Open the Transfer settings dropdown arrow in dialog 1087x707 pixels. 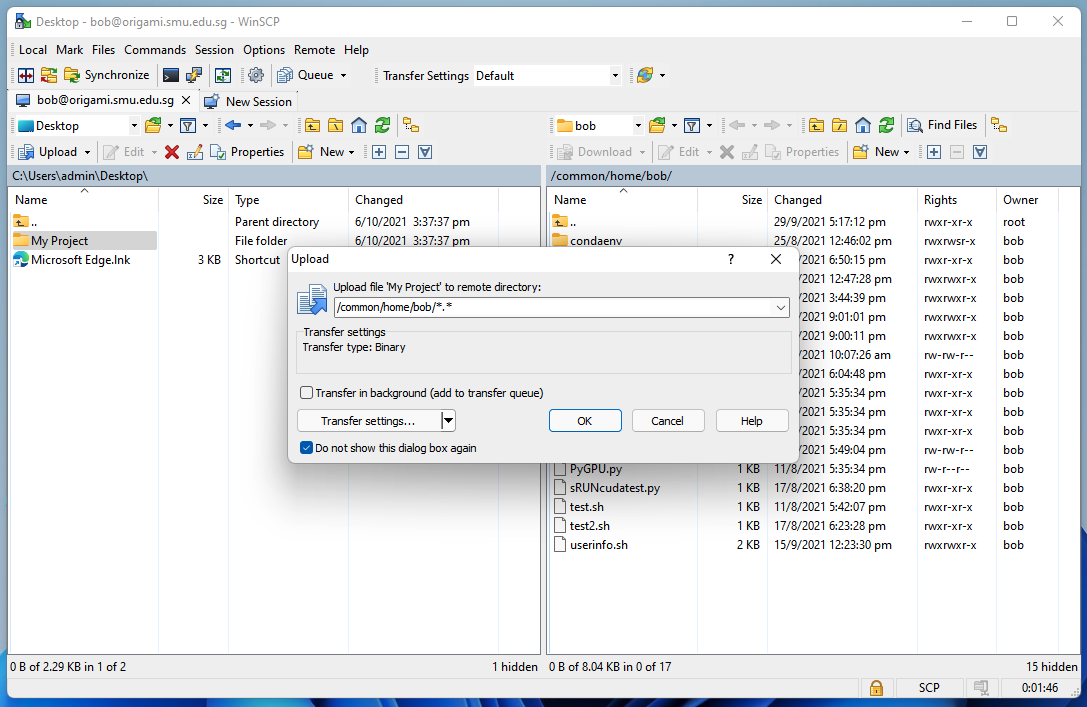click(447, 420)
